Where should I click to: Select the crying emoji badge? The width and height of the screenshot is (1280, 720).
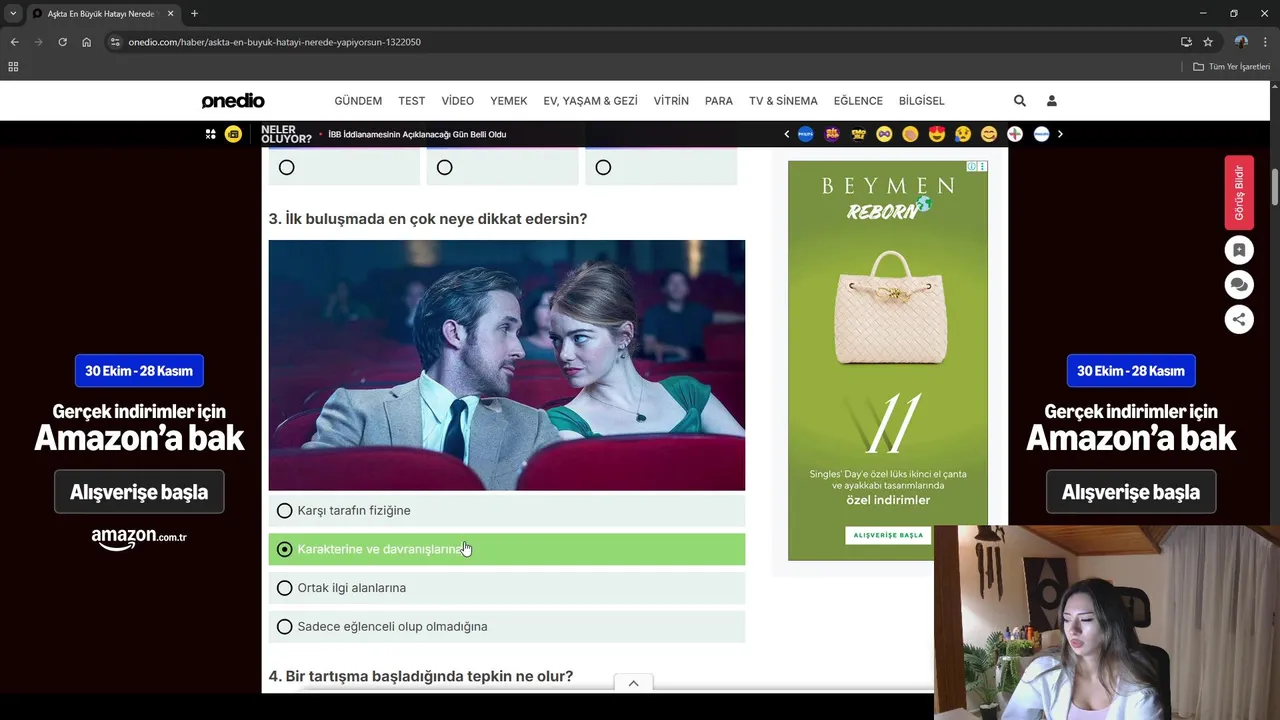pyautogui.click(x=963, y=134)
